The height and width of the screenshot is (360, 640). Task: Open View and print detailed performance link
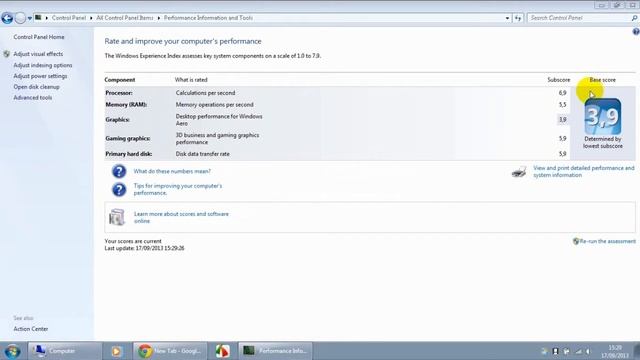coord(584,171)
